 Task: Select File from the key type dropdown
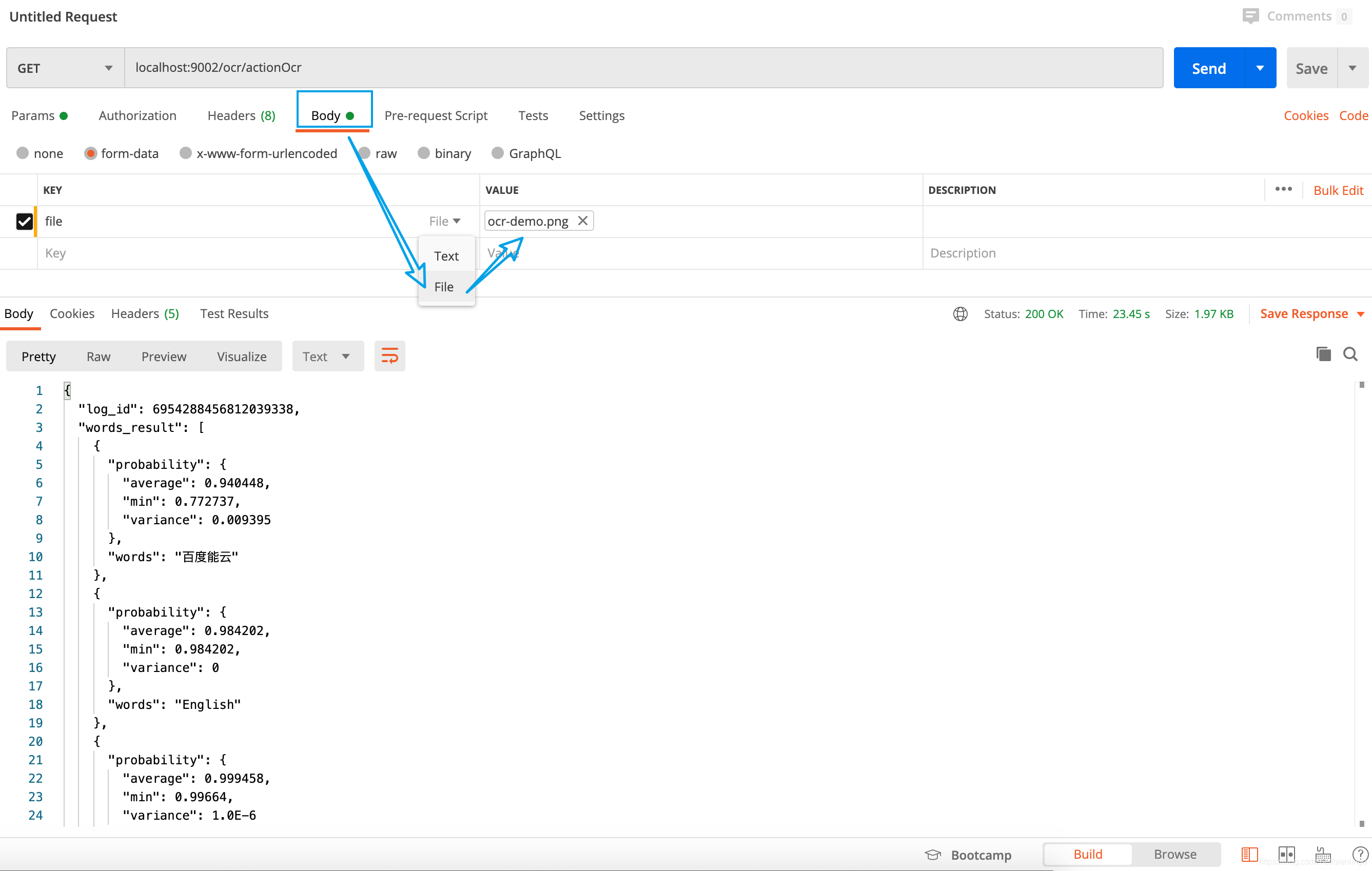click(443, 287)
